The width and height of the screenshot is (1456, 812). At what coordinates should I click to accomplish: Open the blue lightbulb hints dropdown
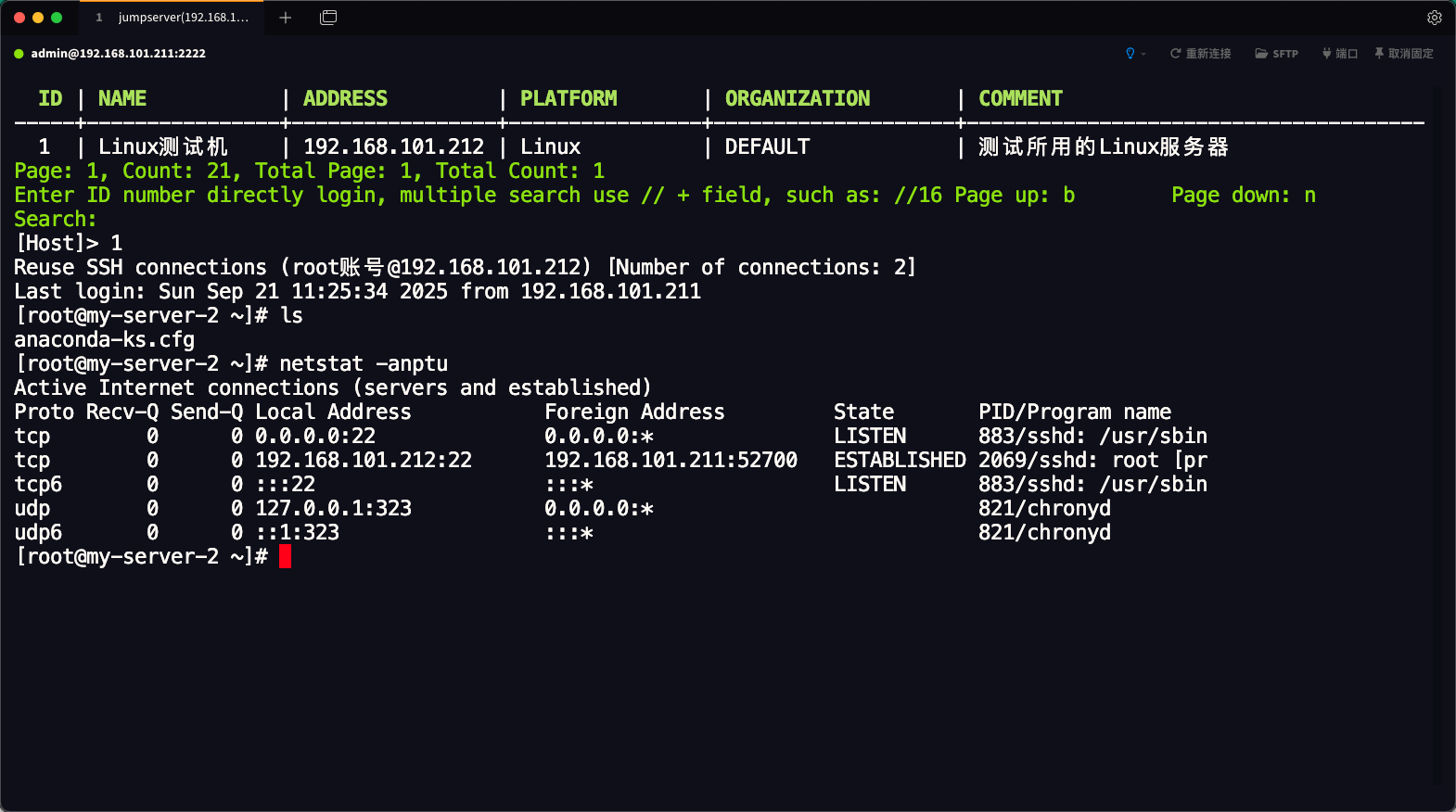[1135, 54]
